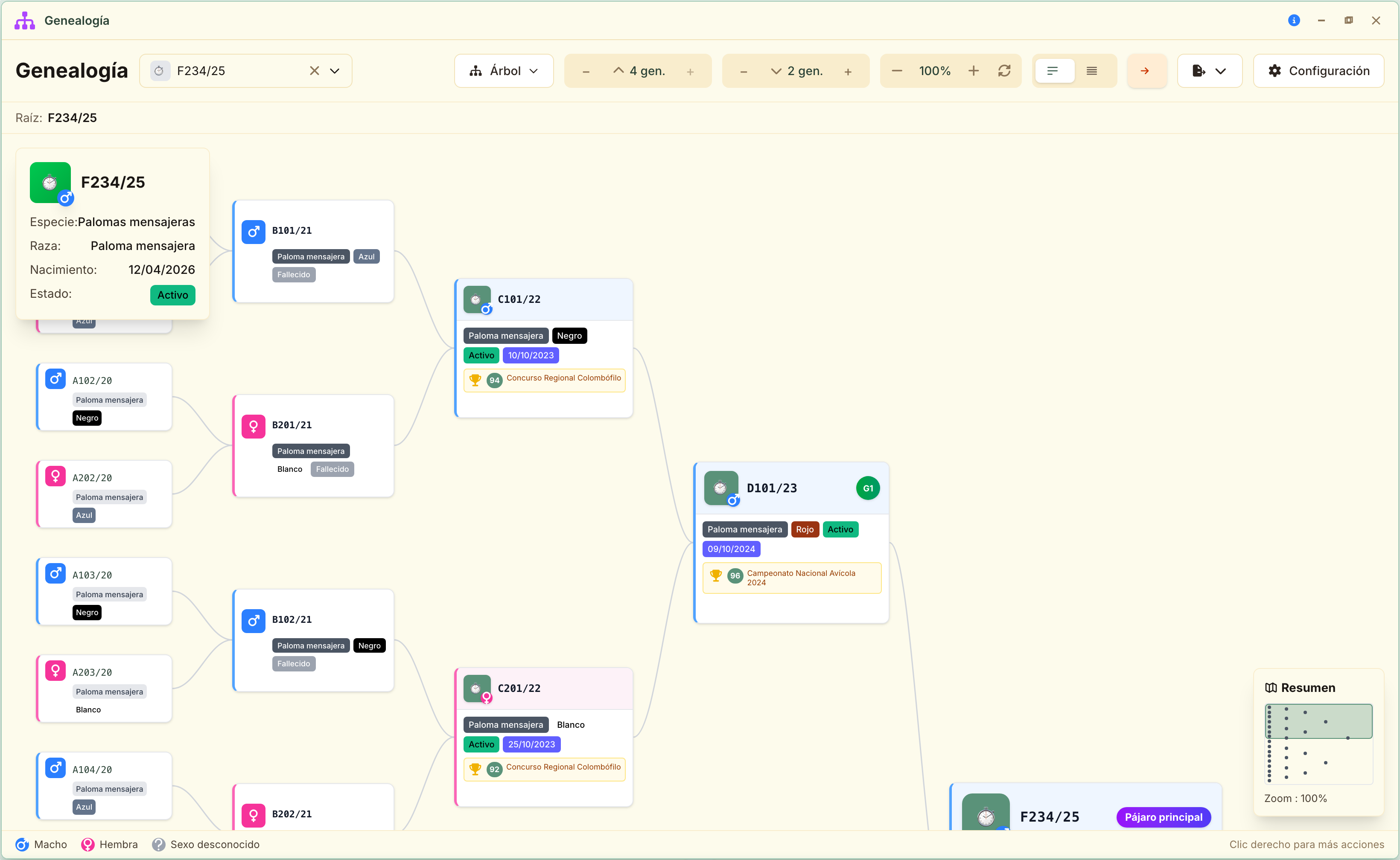Select the C201/22 bird card
The width and height of the screenshot is (1400, 860).
(x=543, y=737)
